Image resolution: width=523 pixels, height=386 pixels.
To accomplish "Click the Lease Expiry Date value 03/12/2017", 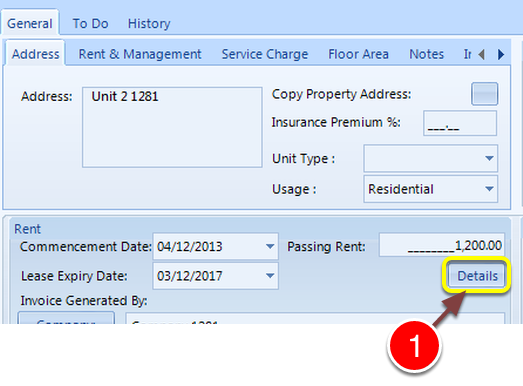I will (189, 276).
